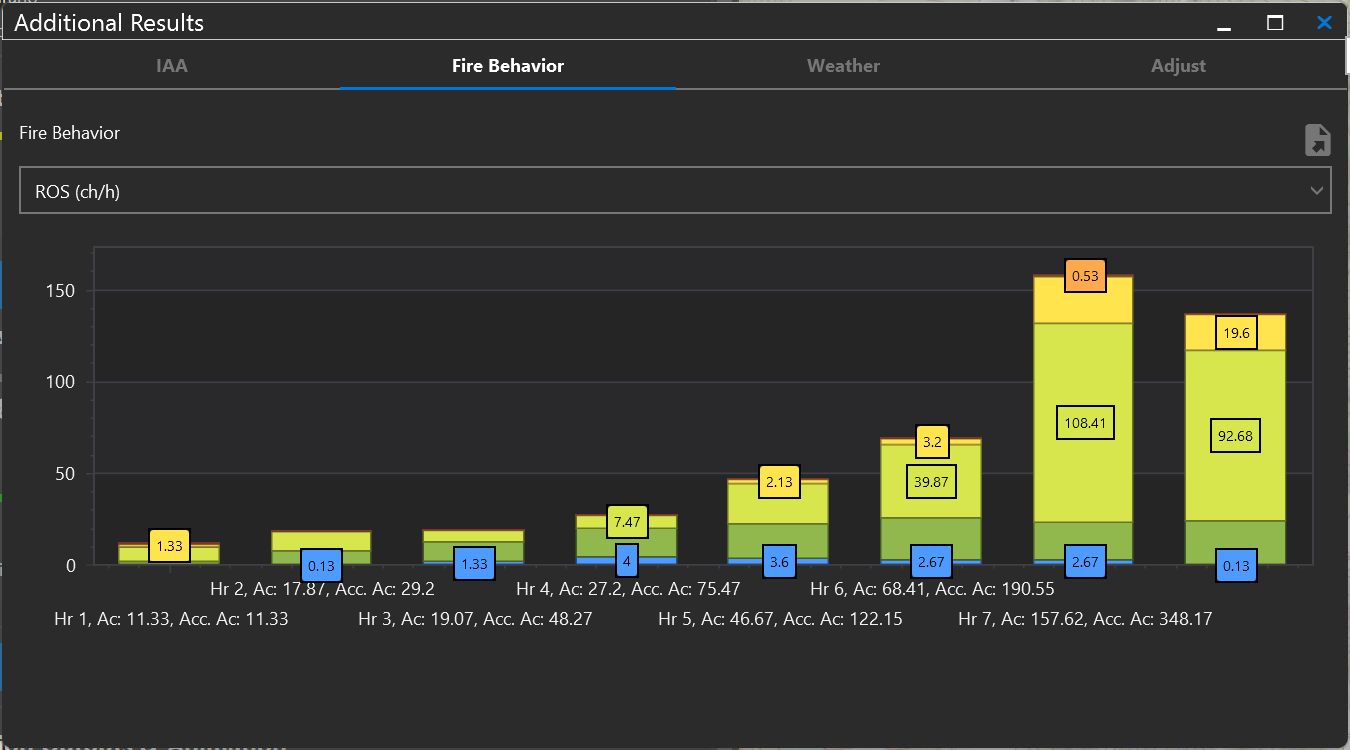
Task: Click the 39.87 bar segment label
Action: click(x=932, y=482)
